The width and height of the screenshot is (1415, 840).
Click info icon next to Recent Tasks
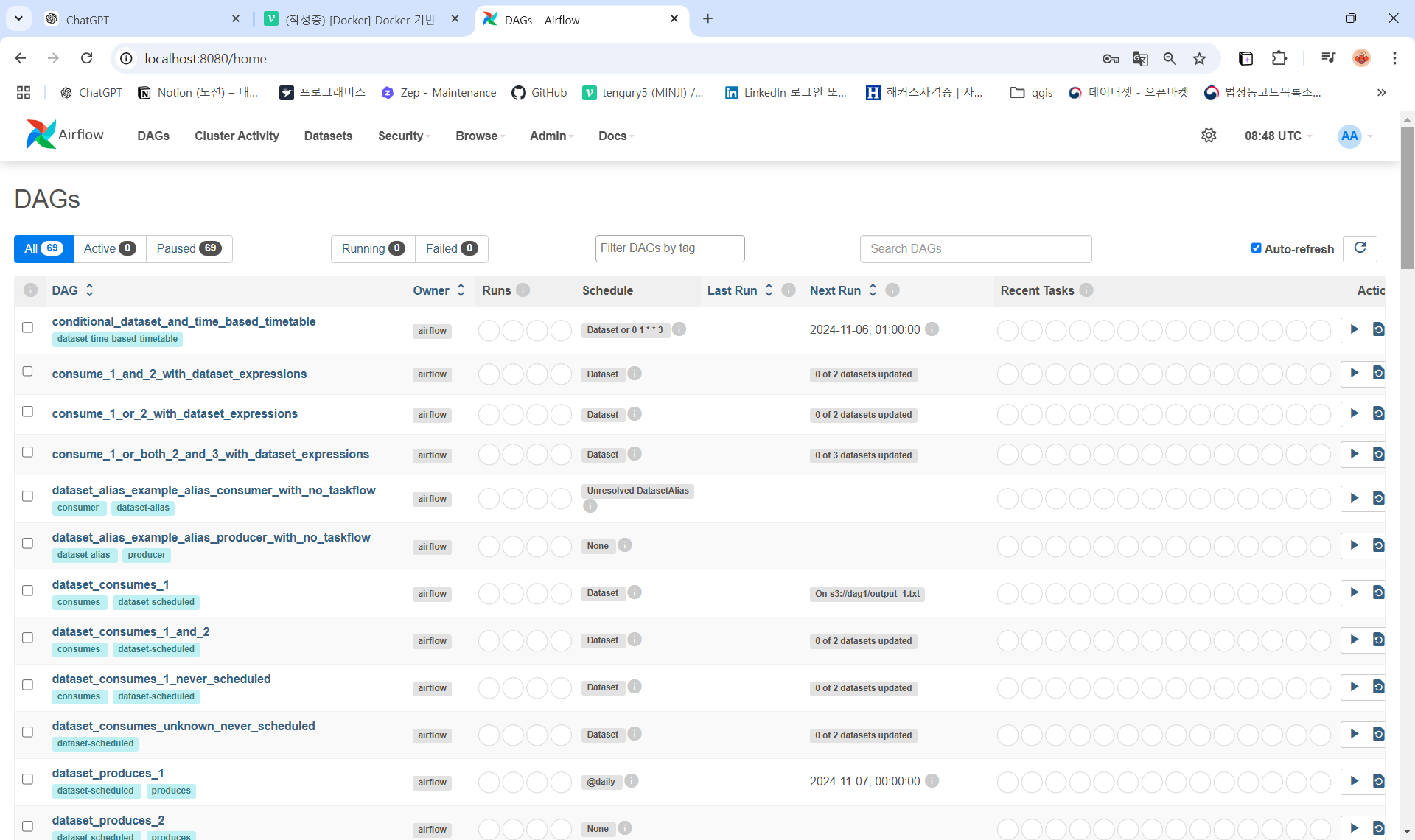pyautogui.click(x=1086, y=290)
